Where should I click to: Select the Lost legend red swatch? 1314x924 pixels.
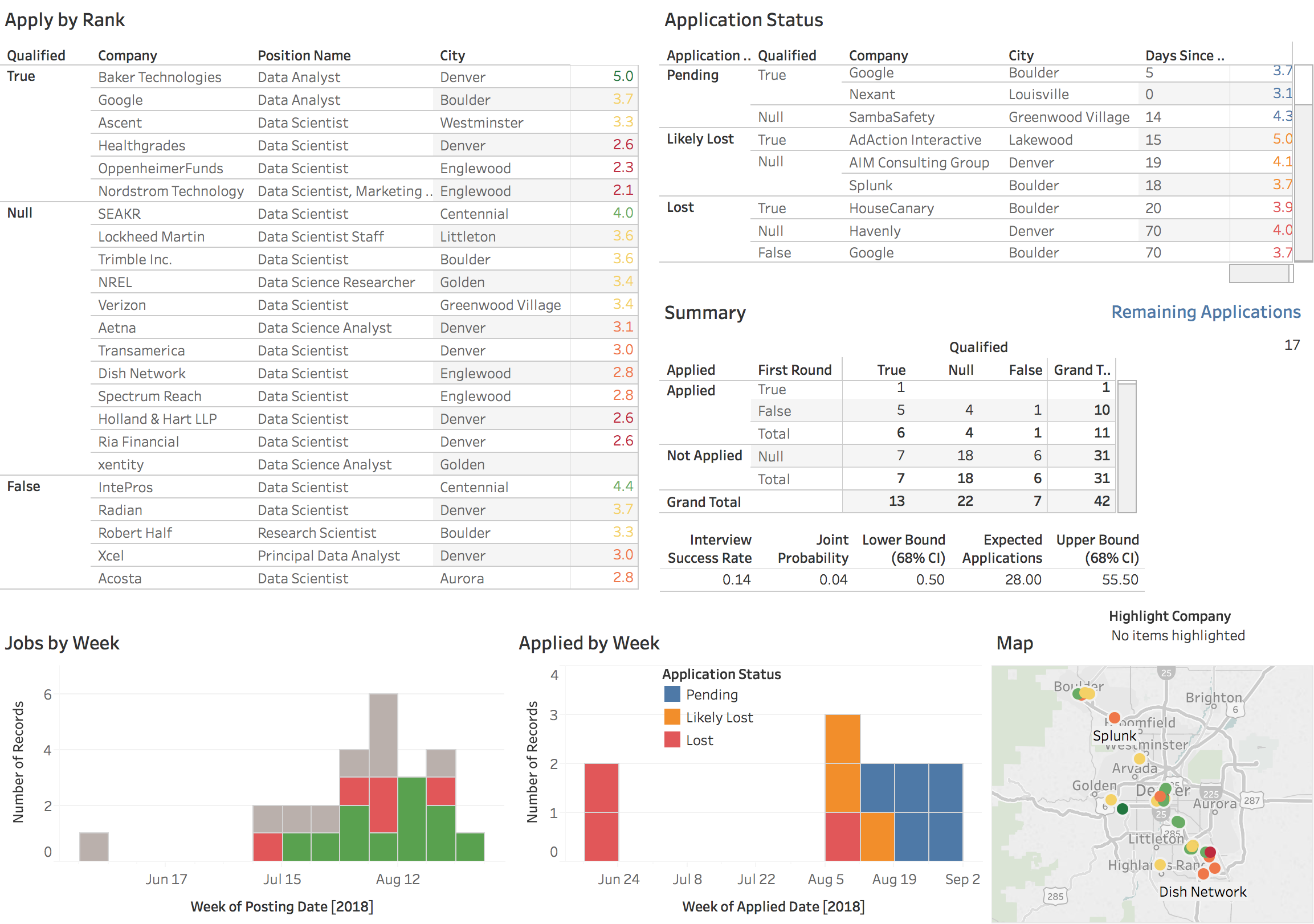coord(672,740)
